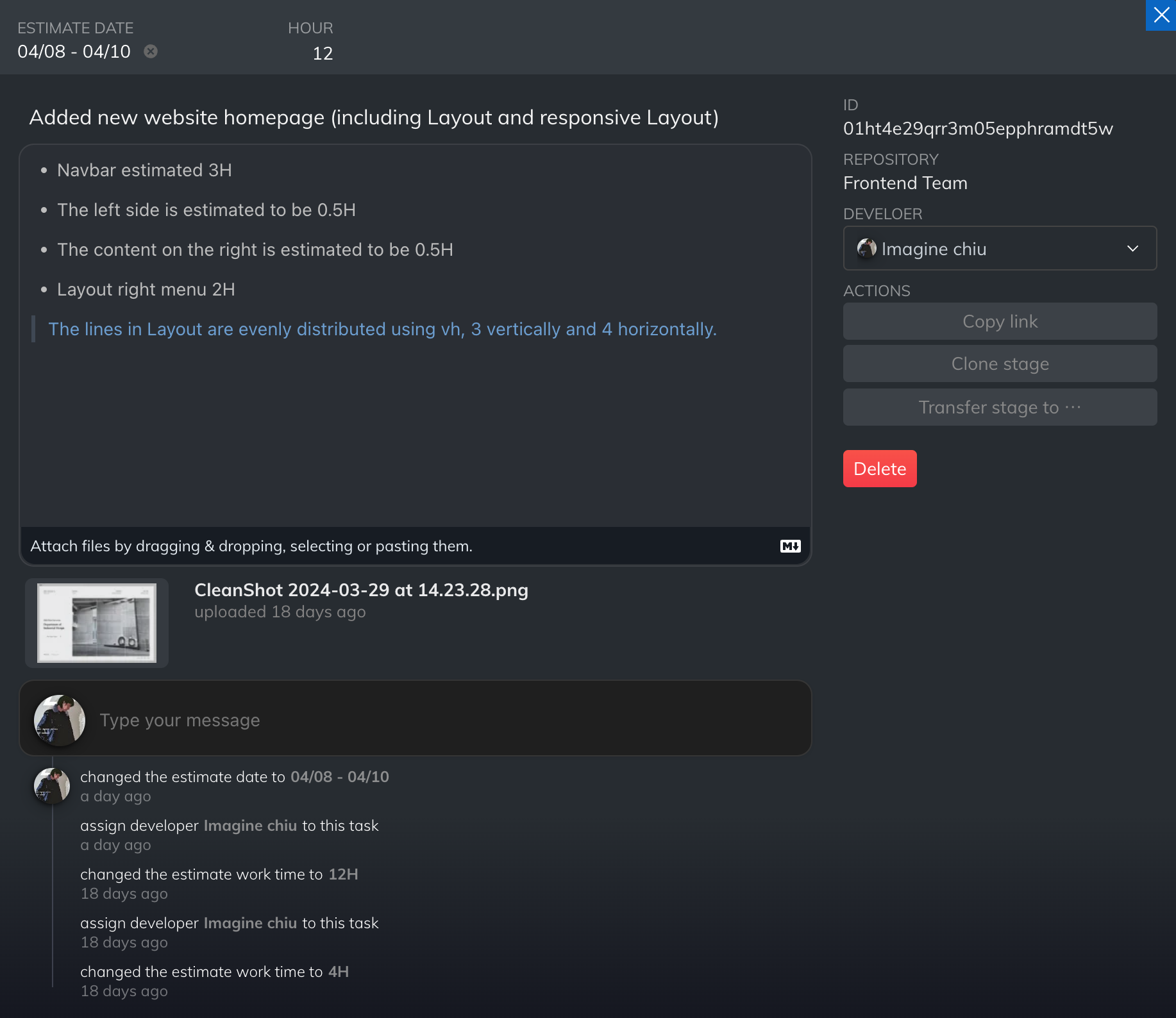The image size is (1176, 1018).
Task: Expand the developer dropdown chevron
Action: [x=1132, y=248]
